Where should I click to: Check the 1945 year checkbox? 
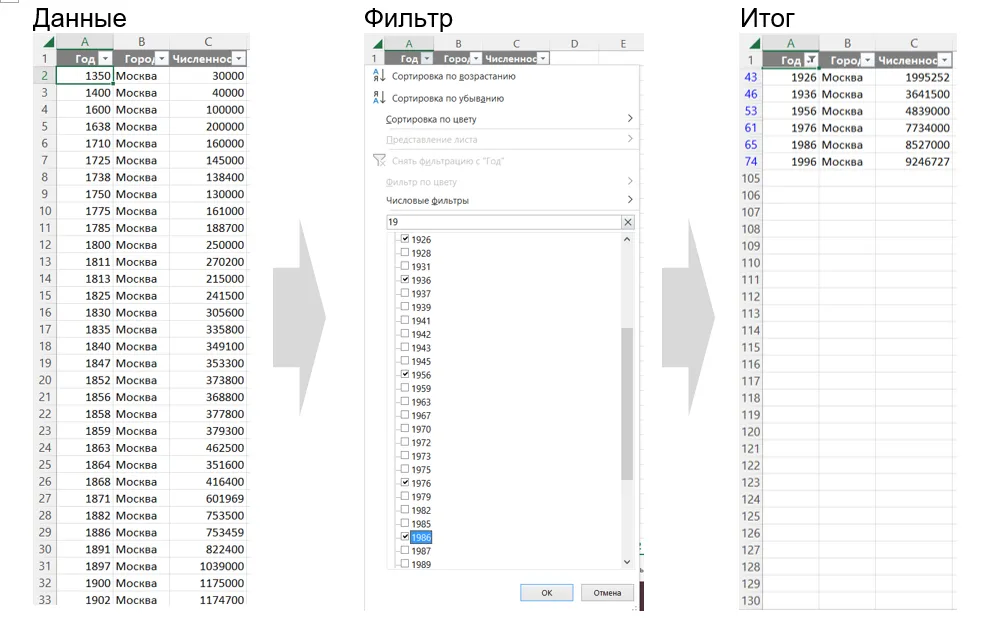[405, 360]
